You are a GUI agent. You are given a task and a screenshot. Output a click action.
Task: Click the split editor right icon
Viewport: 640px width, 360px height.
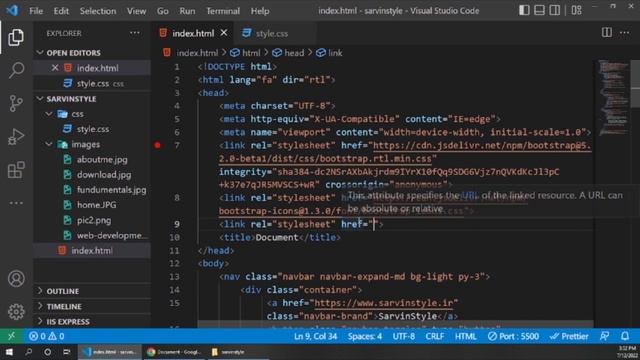(x=607, y=33)
